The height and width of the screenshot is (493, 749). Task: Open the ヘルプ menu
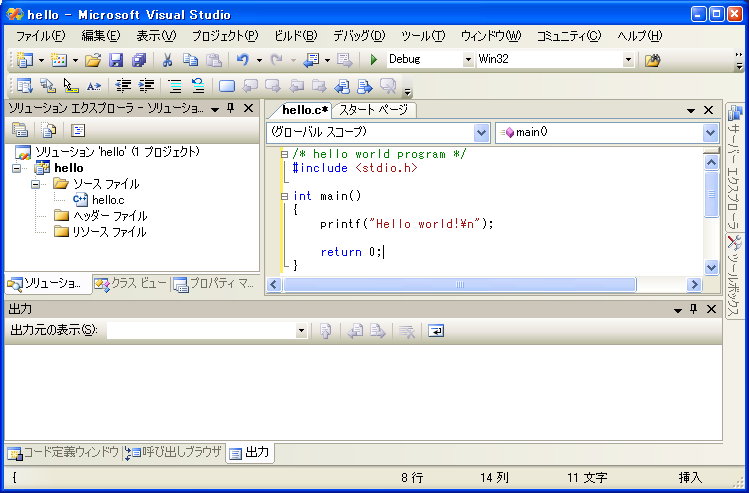click(x=640, y=36)
